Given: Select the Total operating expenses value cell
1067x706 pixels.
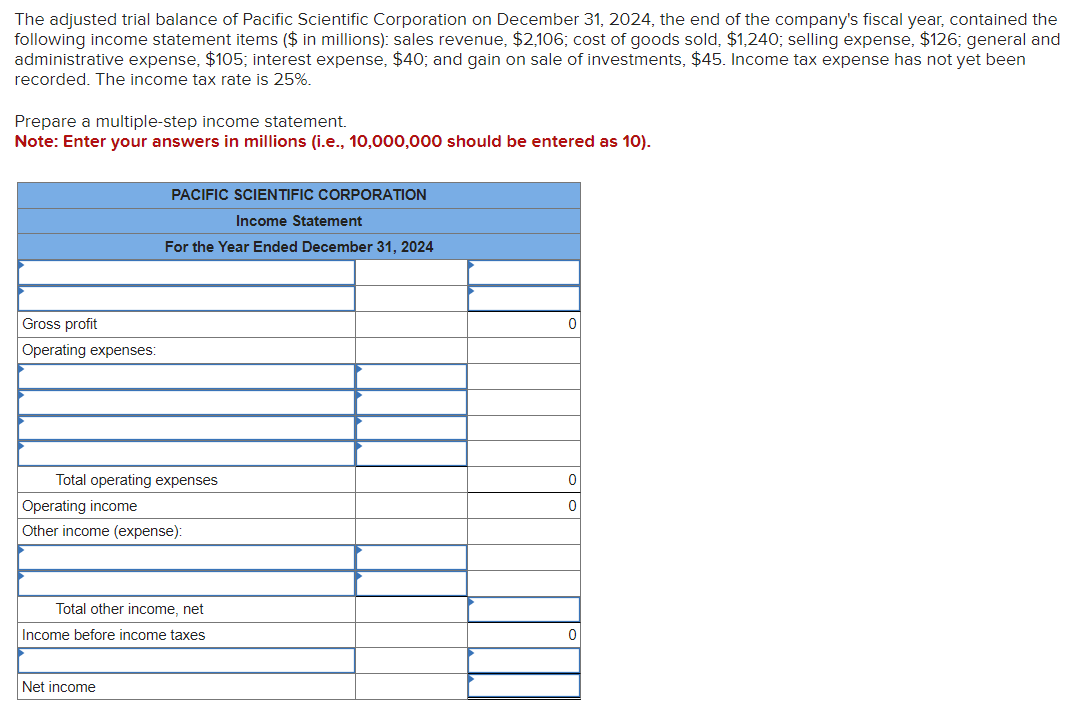Looking at the screenshot, I should (523, 480).
